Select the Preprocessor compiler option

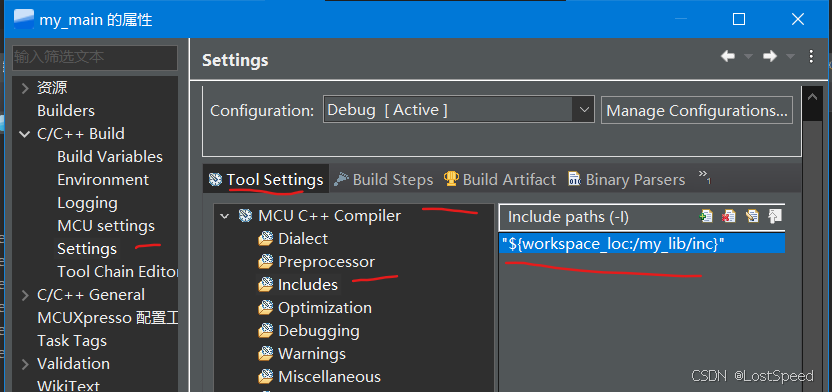pos(326,262)
